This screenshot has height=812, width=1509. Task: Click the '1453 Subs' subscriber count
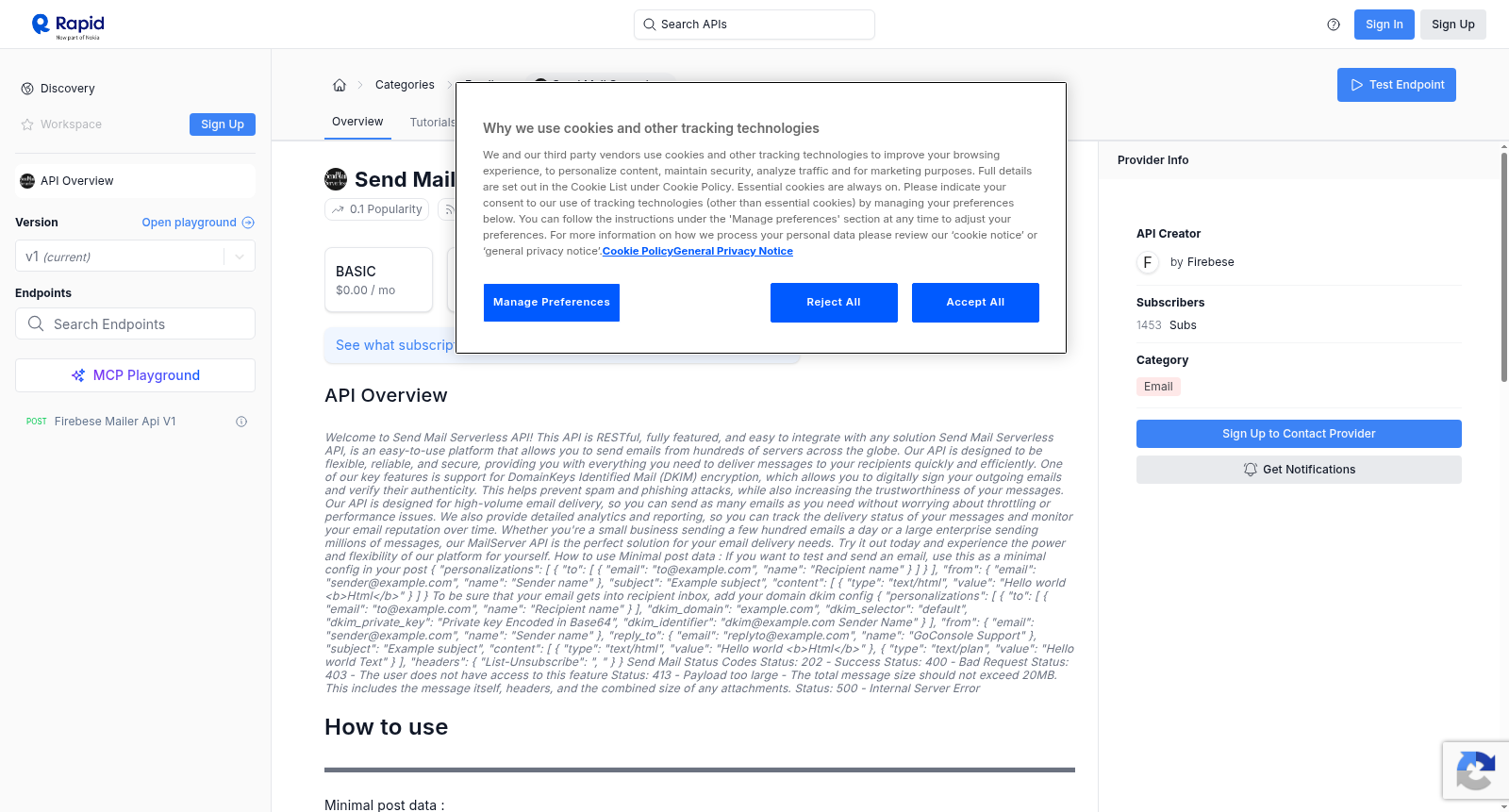[x=1167, y=325]
